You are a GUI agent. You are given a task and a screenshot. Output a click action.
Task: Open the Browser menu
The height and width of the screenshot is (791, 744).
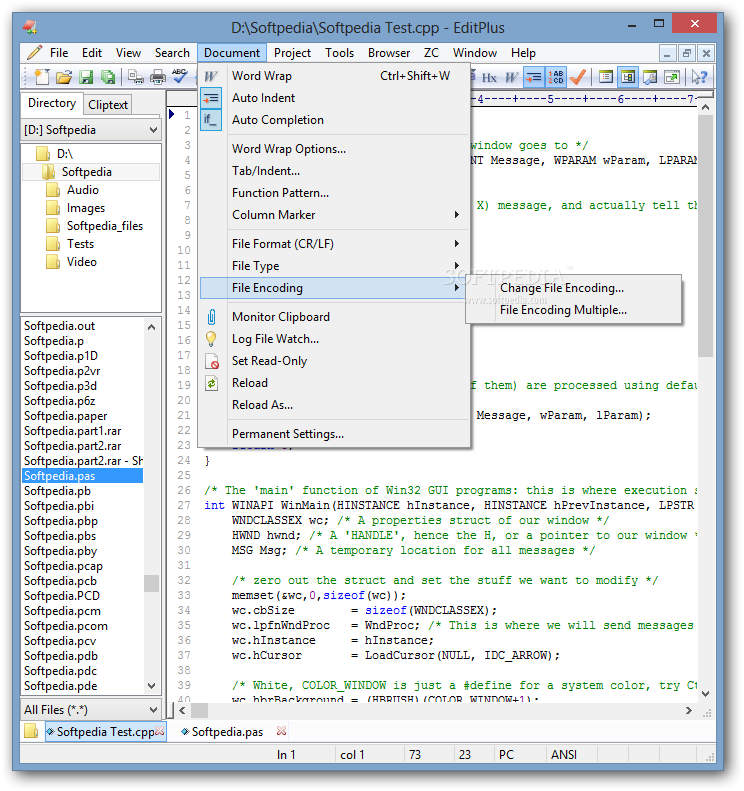point(389,53)
